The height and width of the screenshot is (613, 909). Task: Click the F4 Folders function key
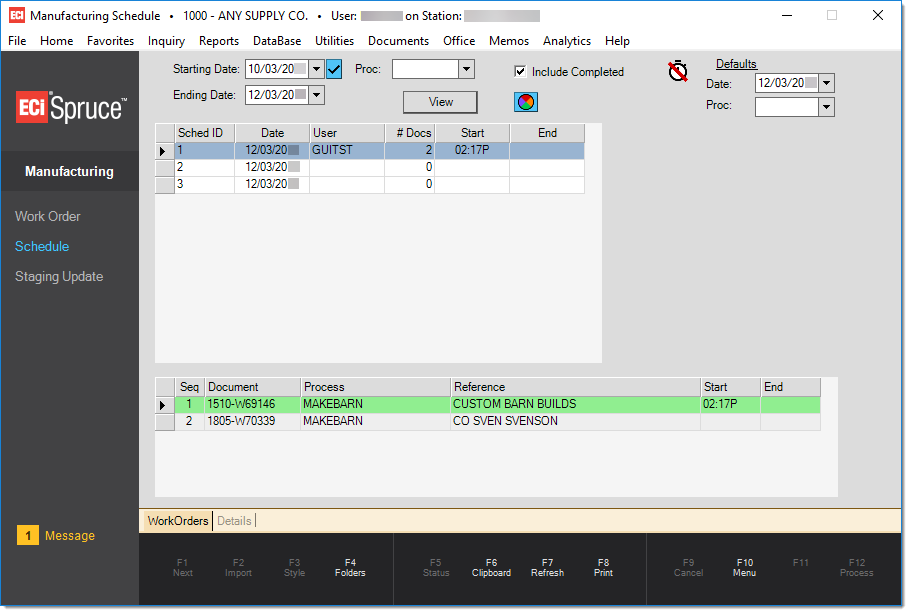coord(350,567)
